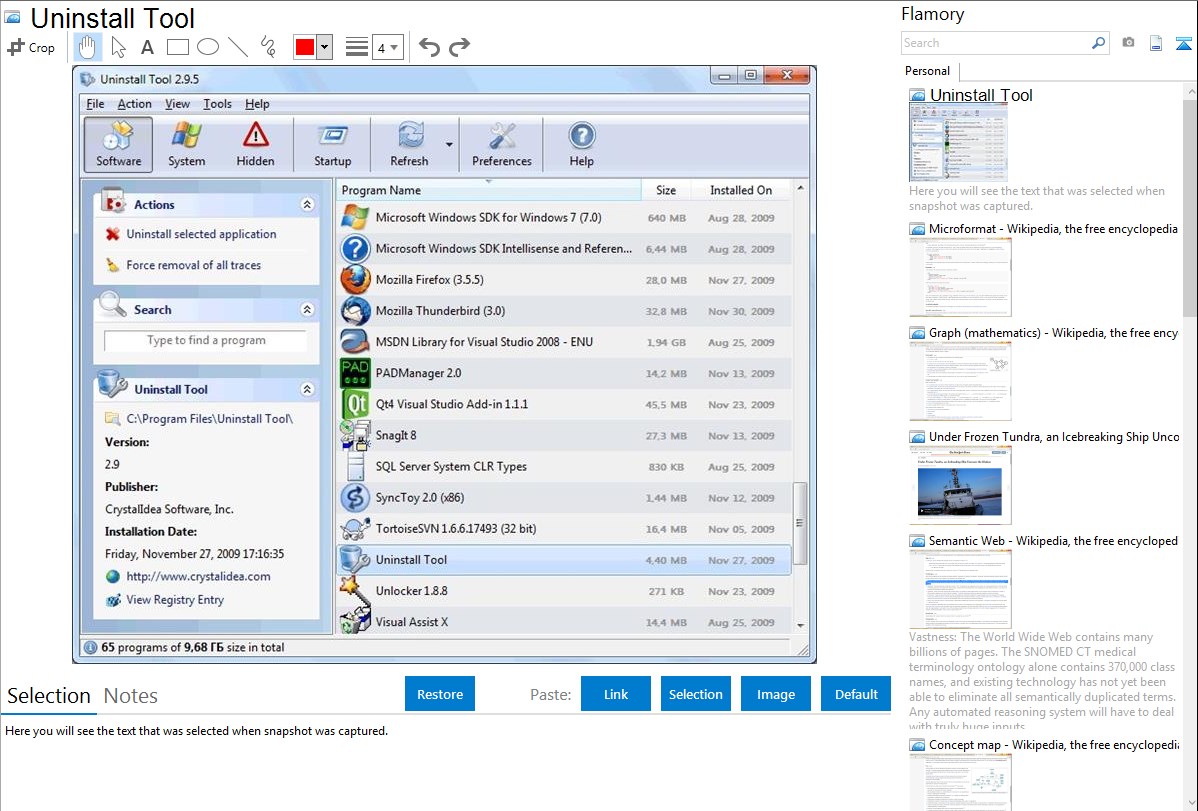This screenshot has height=811, width=1198.
Task: Open the Personal tab in Flamory
Action: click(x=928, y=71)
